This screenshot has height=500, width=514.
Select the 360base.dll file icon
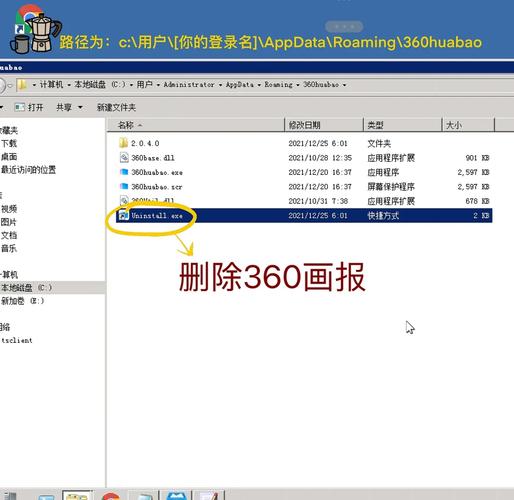tap(124, 157)
